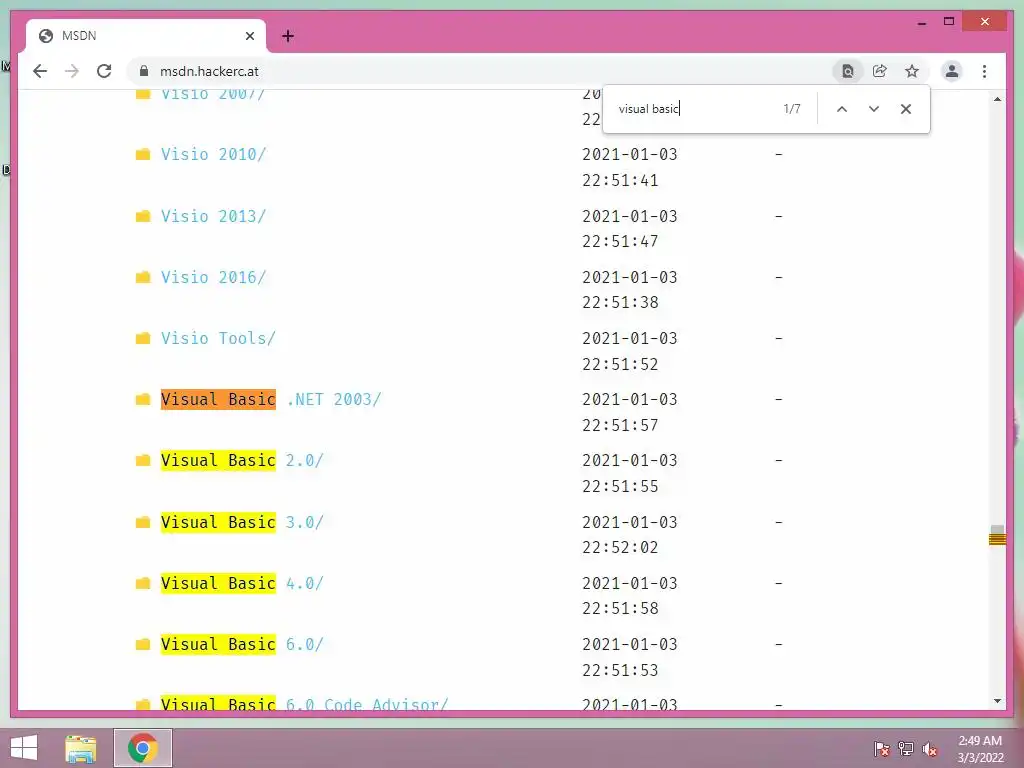Click folder icon beside Visio 2013/
The height and width of the screenshot is (768, 1024).
click(143, 216)
